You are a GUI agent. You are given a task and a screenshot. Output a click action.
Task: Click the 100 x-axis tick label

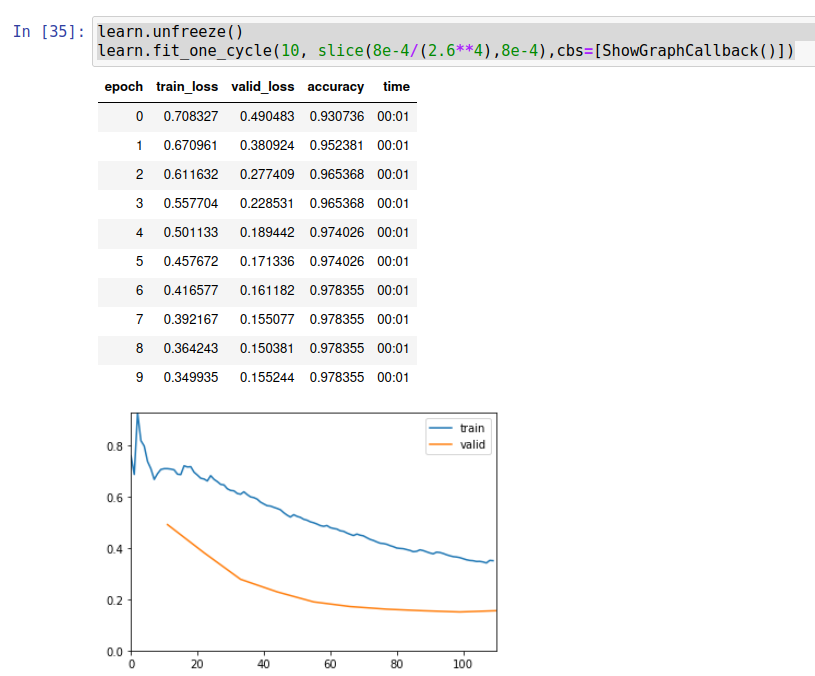[x=464, y=662]
